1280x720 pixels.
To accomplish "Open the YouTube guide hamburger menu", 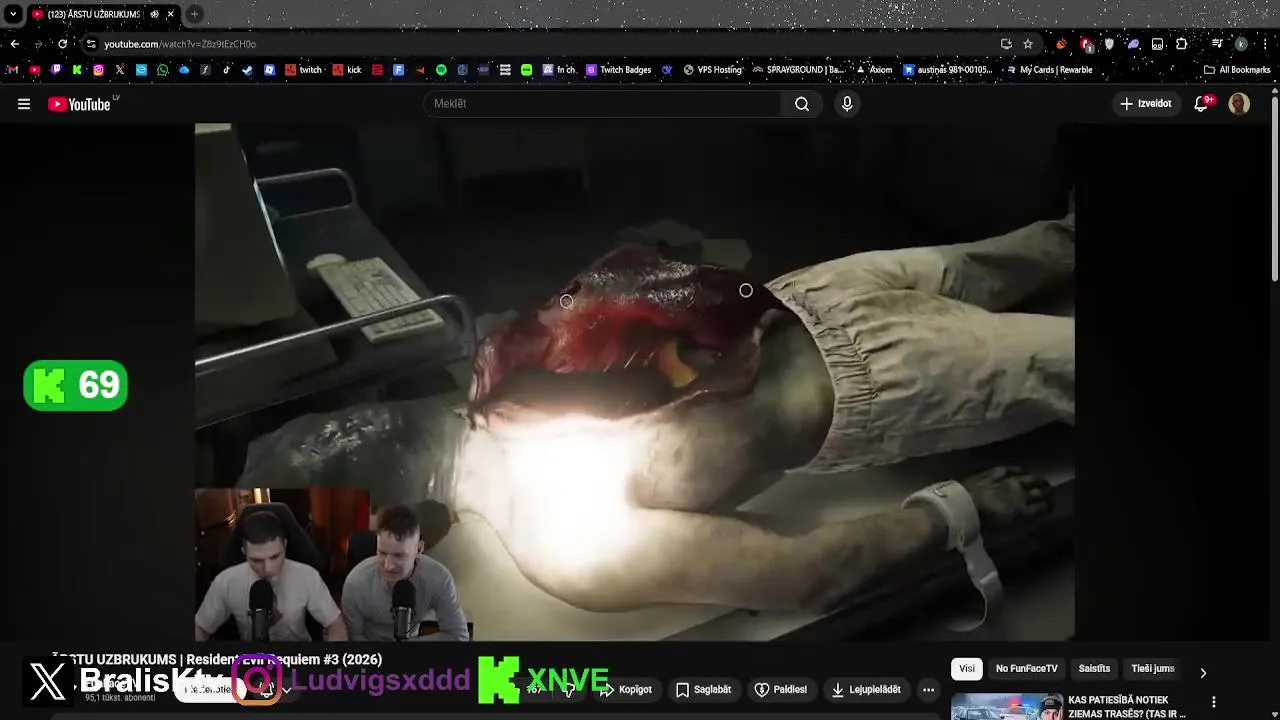I will [x=24, y=104].
